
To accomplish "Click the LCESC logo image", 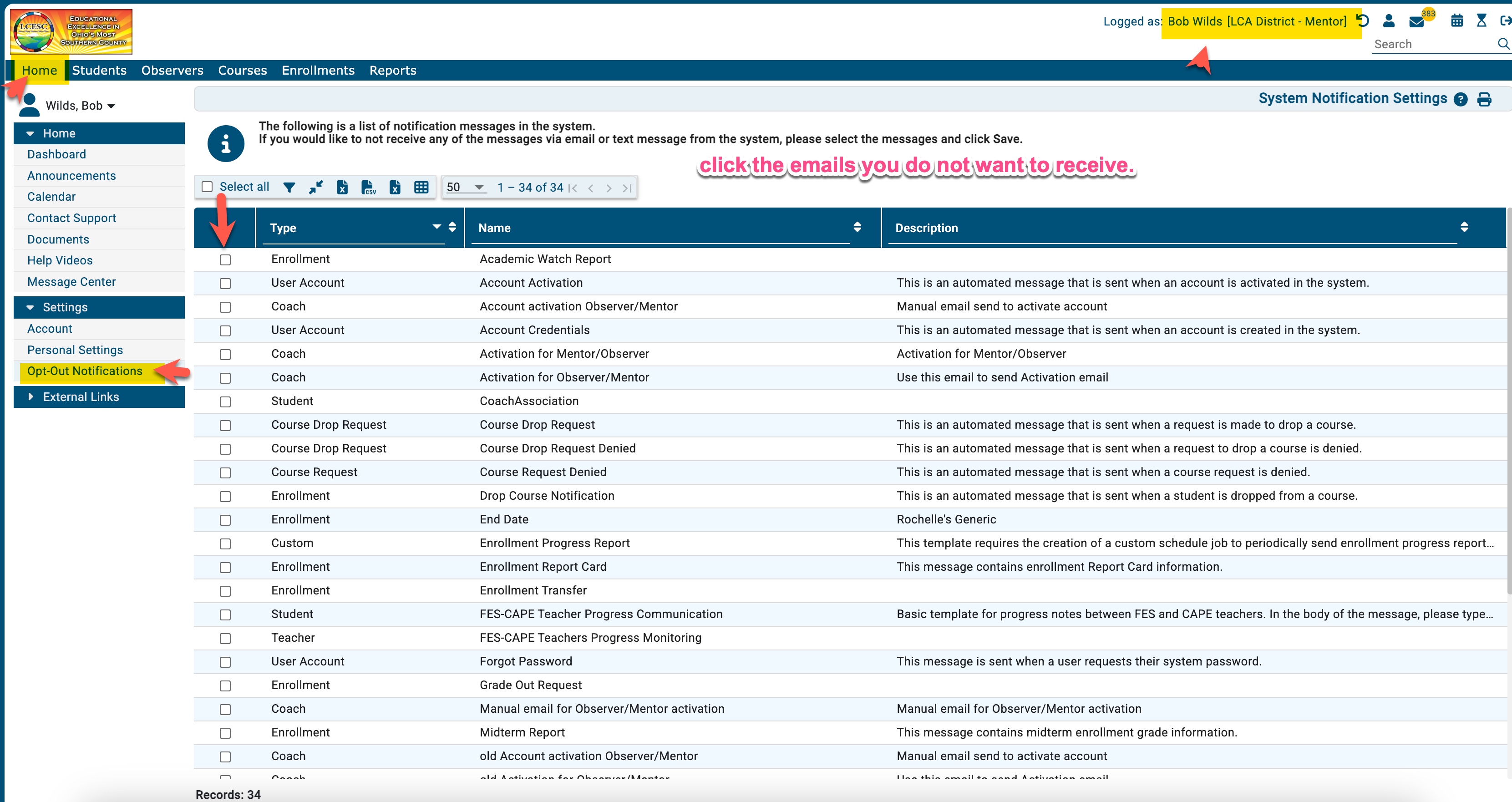I will tap(71, 32).
